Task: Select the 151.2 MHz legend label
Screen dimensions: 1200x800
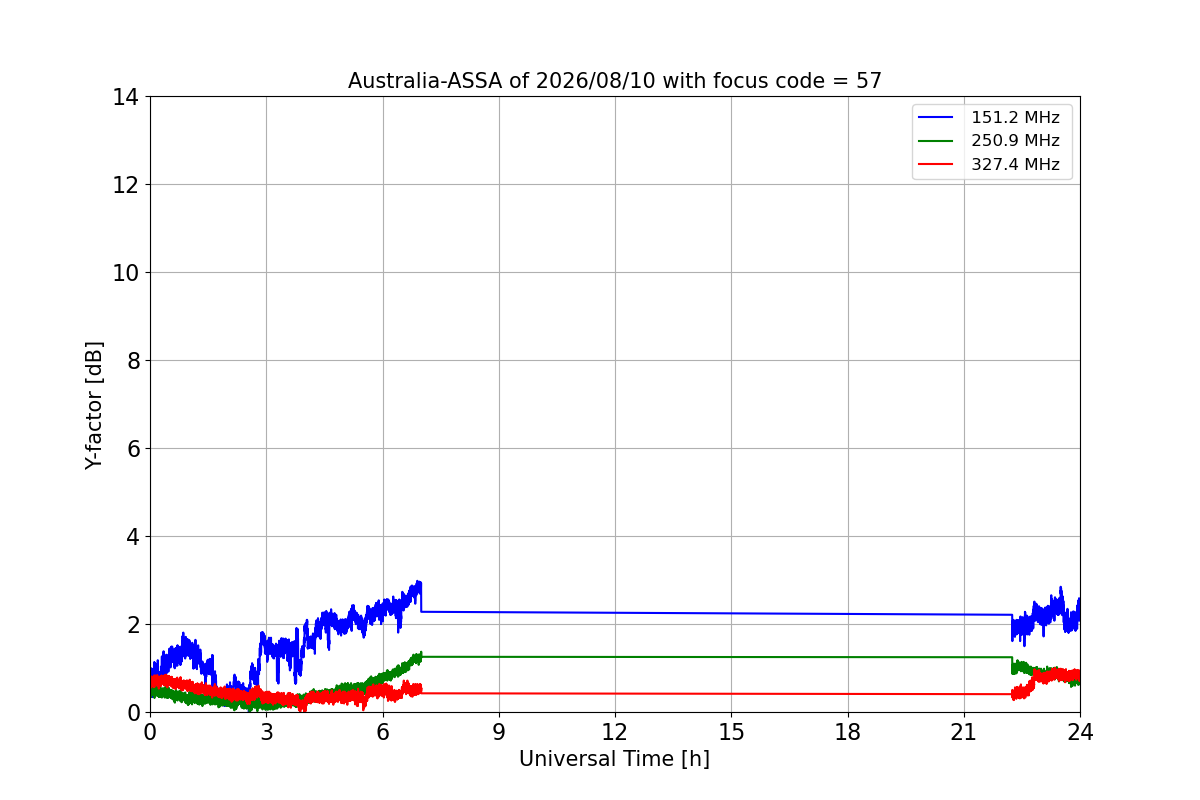Action: (1015, 118)
